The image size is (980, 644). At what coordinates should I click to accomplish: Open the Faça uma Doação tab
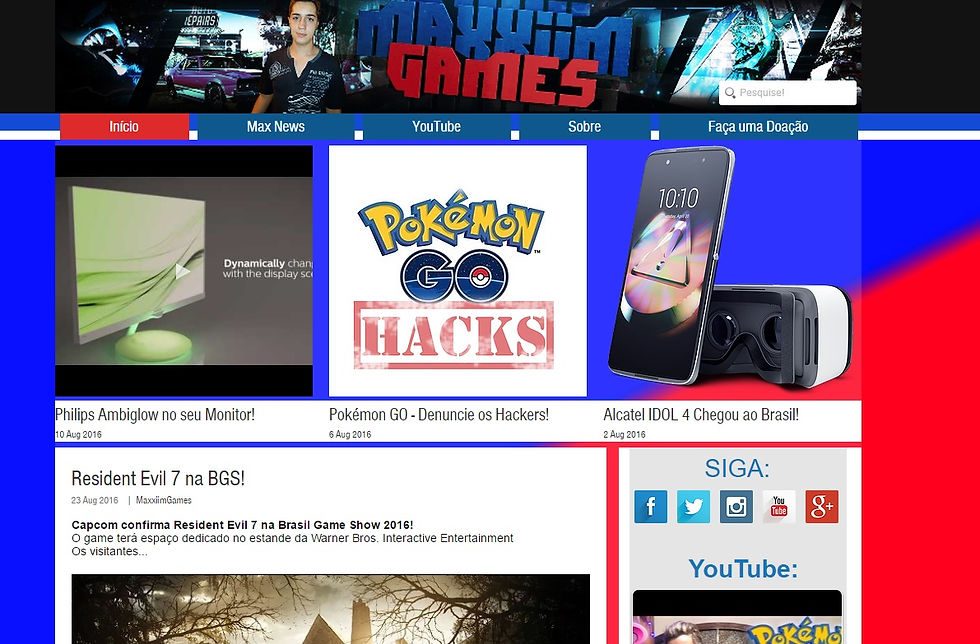coord(758,127)
